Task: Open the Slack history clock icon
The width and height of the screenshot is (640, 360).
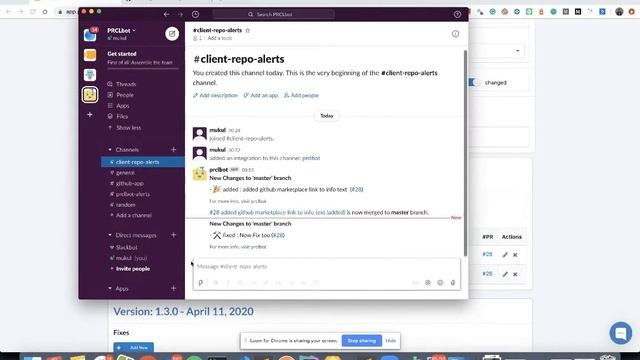Action: click(196, 14)
